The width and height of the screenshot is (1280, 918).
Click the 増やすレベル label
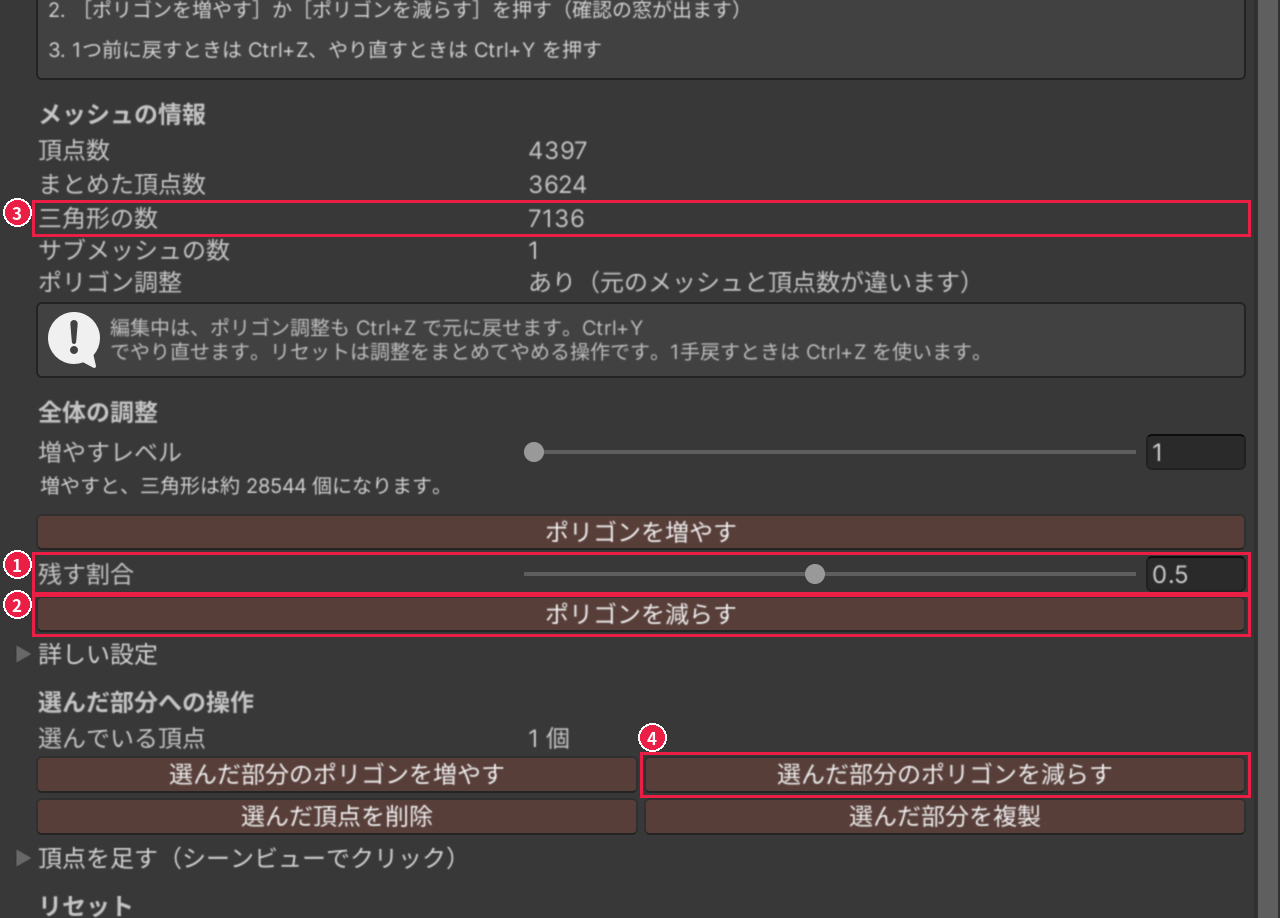click(110, 452)
